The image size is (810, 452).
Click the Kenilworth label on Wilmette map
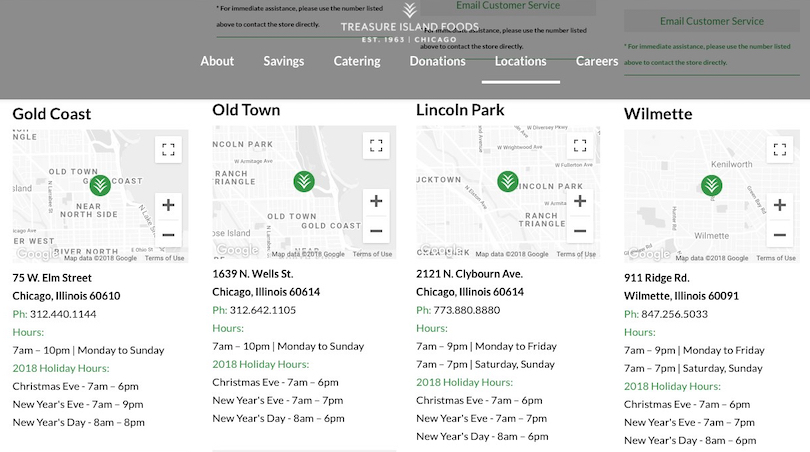(x=731, y=164)
